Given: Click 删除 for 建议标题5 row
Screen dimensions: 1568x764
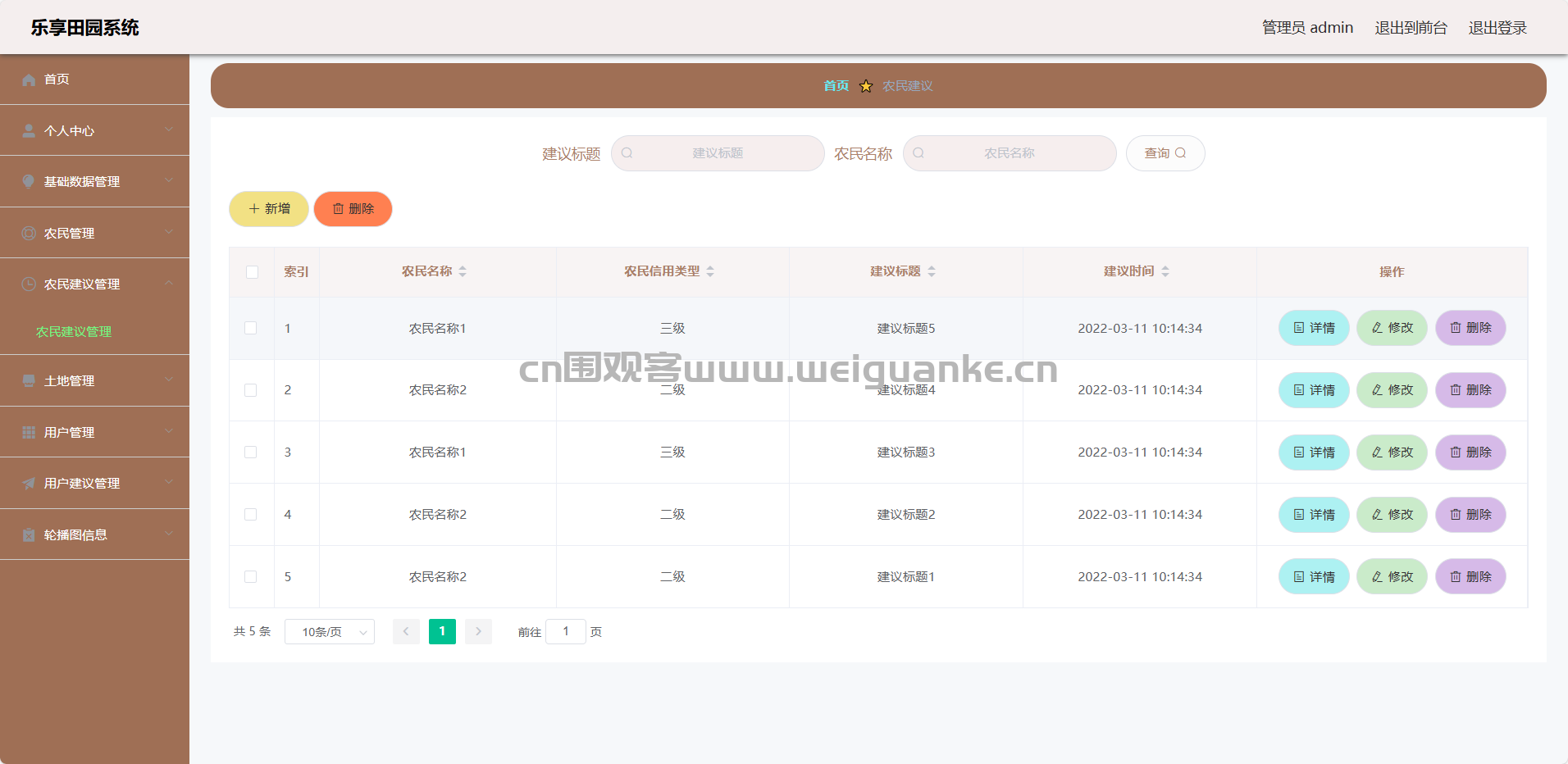Looking at the screenshot, I should (x=1470, y=328).
